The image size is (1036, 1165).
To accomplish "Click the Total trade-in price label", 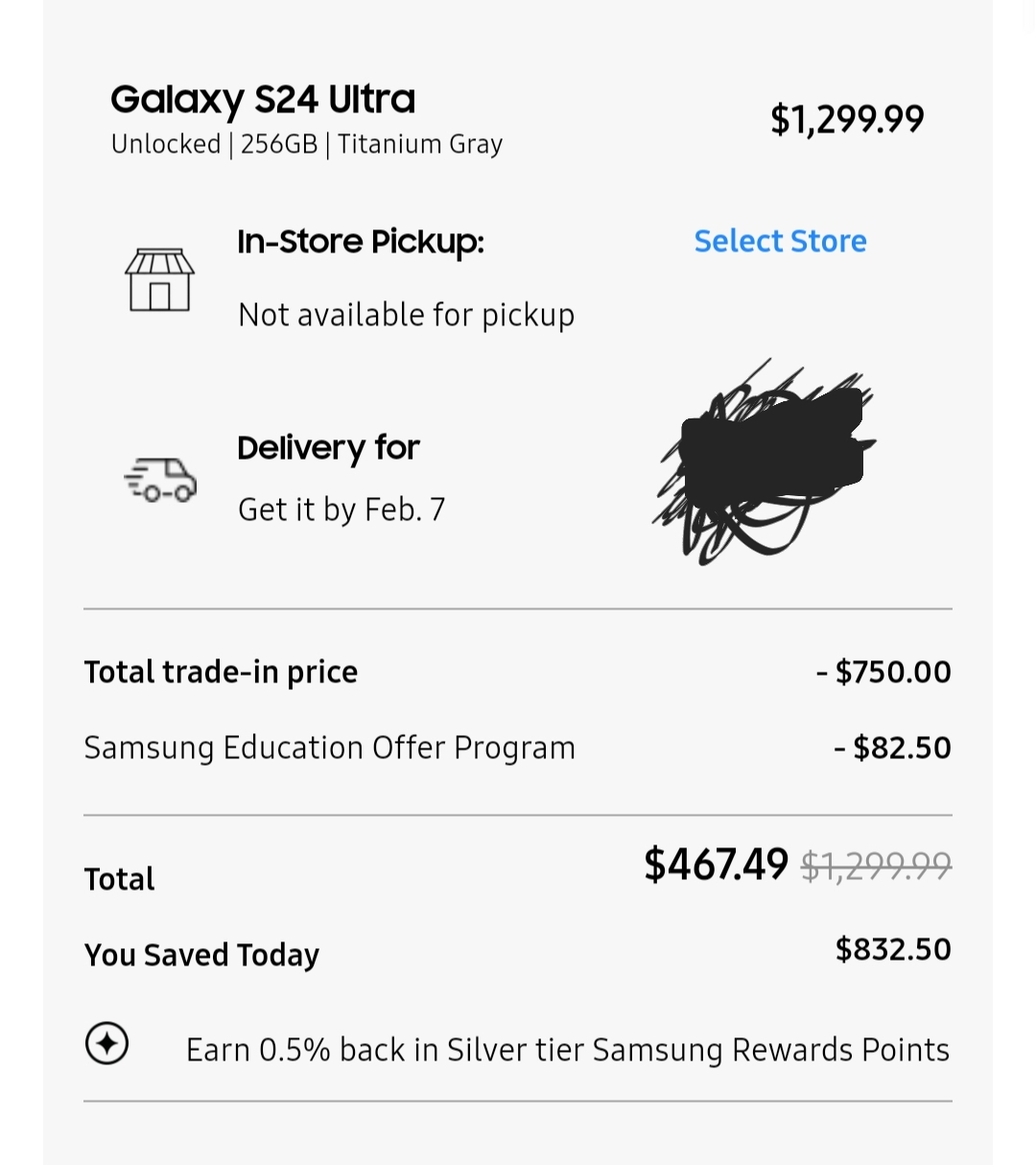I will [x=221, y=672].
